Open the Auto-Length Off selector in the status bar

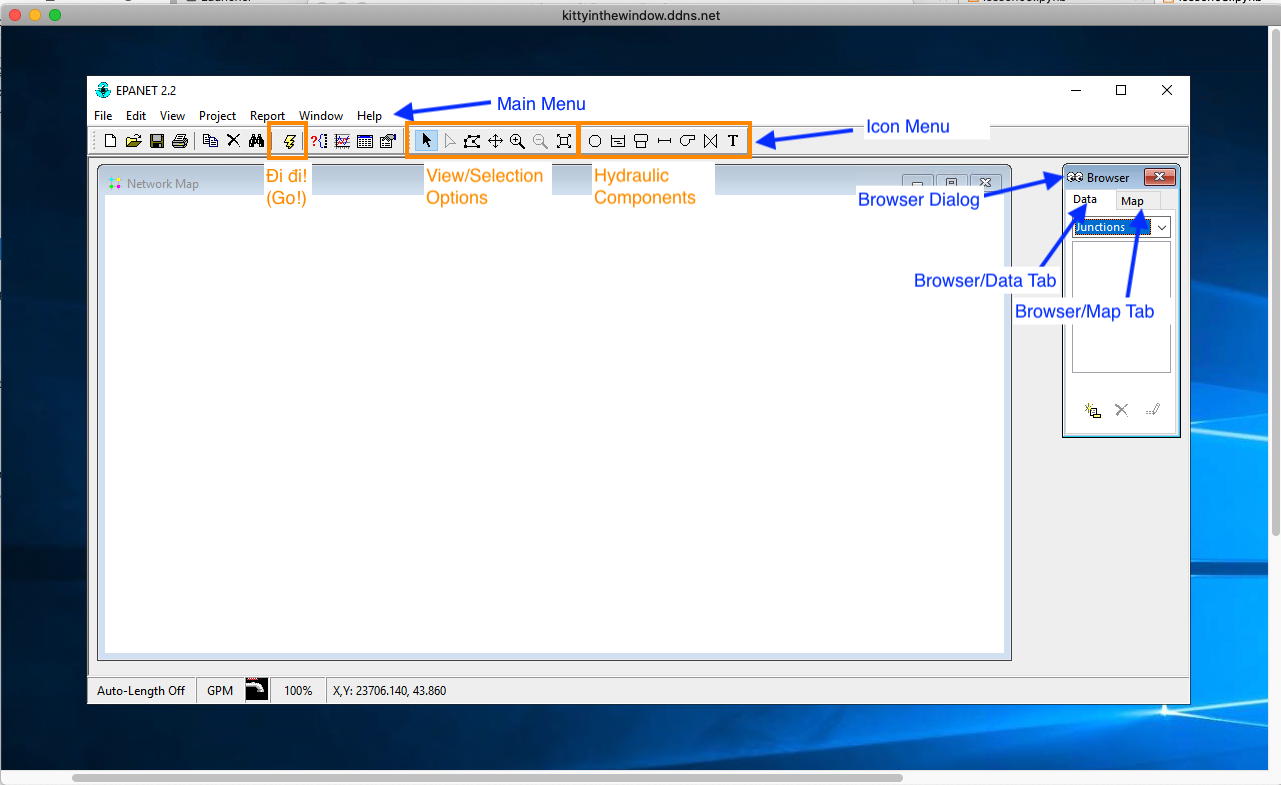(x=141, y=690)
